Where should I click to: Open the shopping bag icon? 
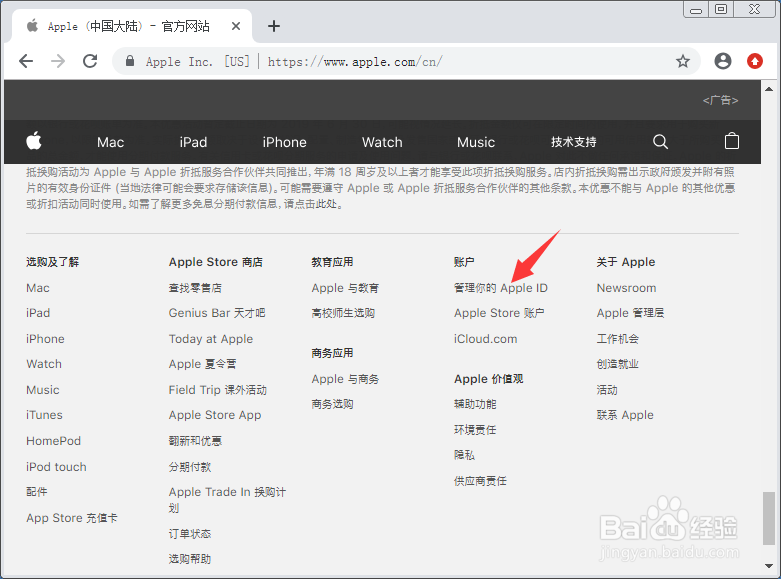point(732,141)
